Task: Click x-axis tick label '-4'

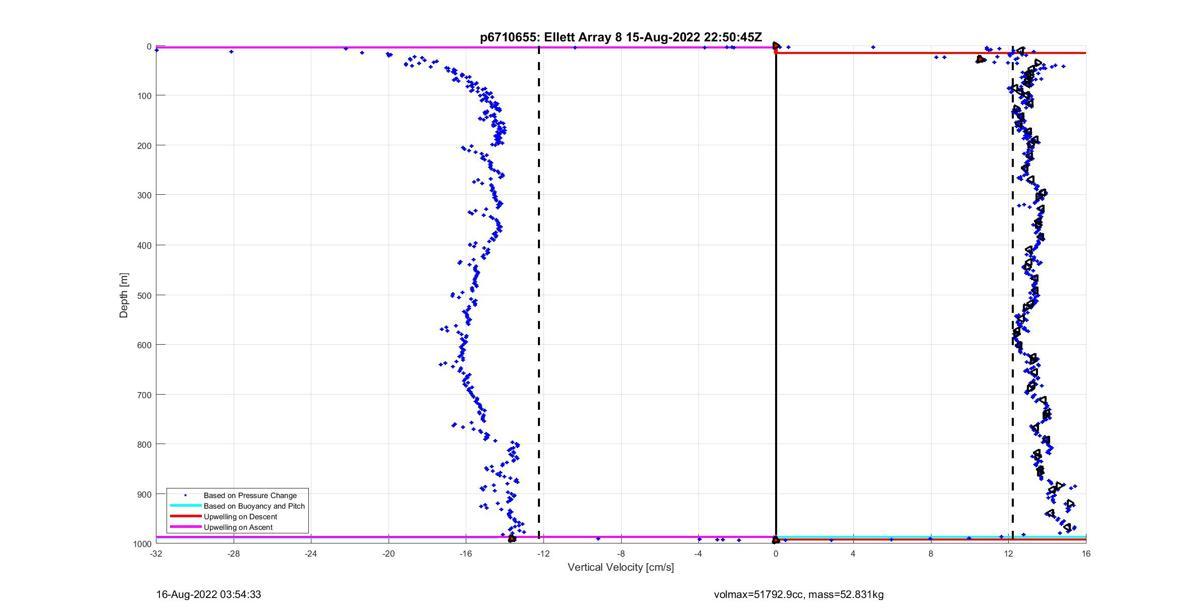Action: 698,553
